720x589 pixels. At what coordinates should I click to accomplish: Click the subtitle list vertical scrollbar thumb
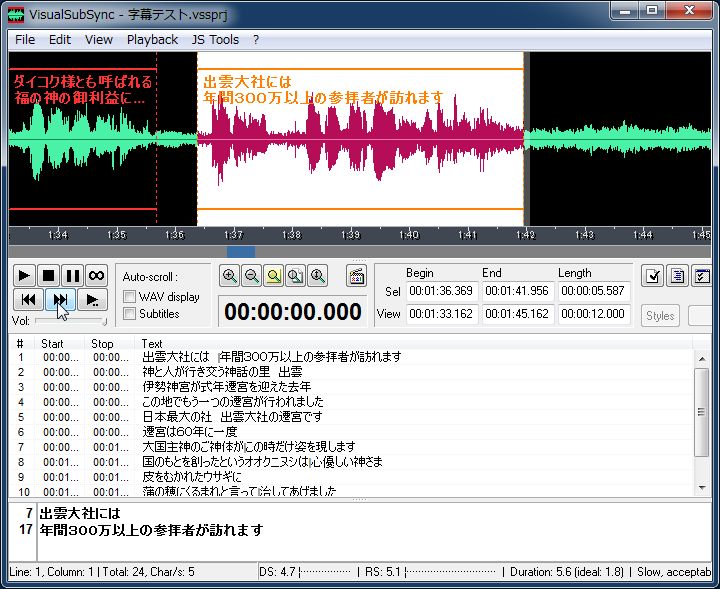click(x=701, y=412)
